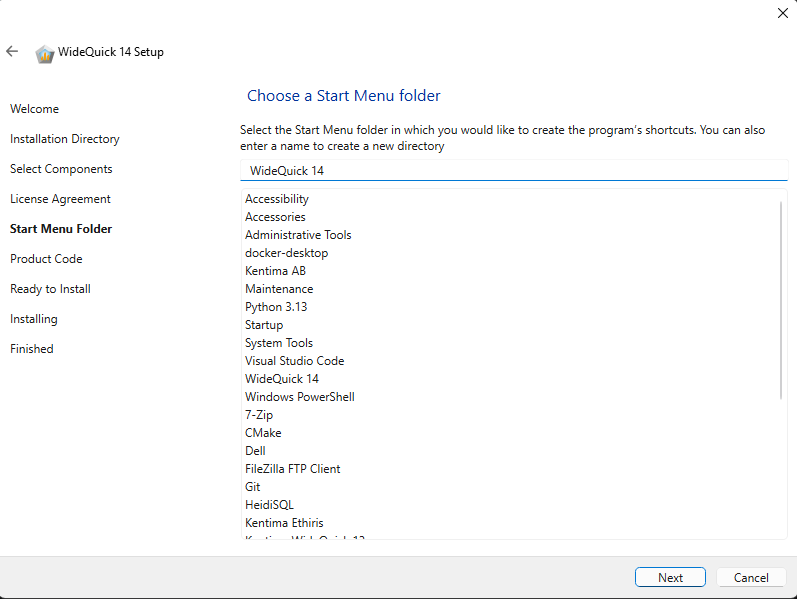Select Ready to Install step
This screenshot has width=797, height=599.
pyautogui.click(x=50, y=289)
